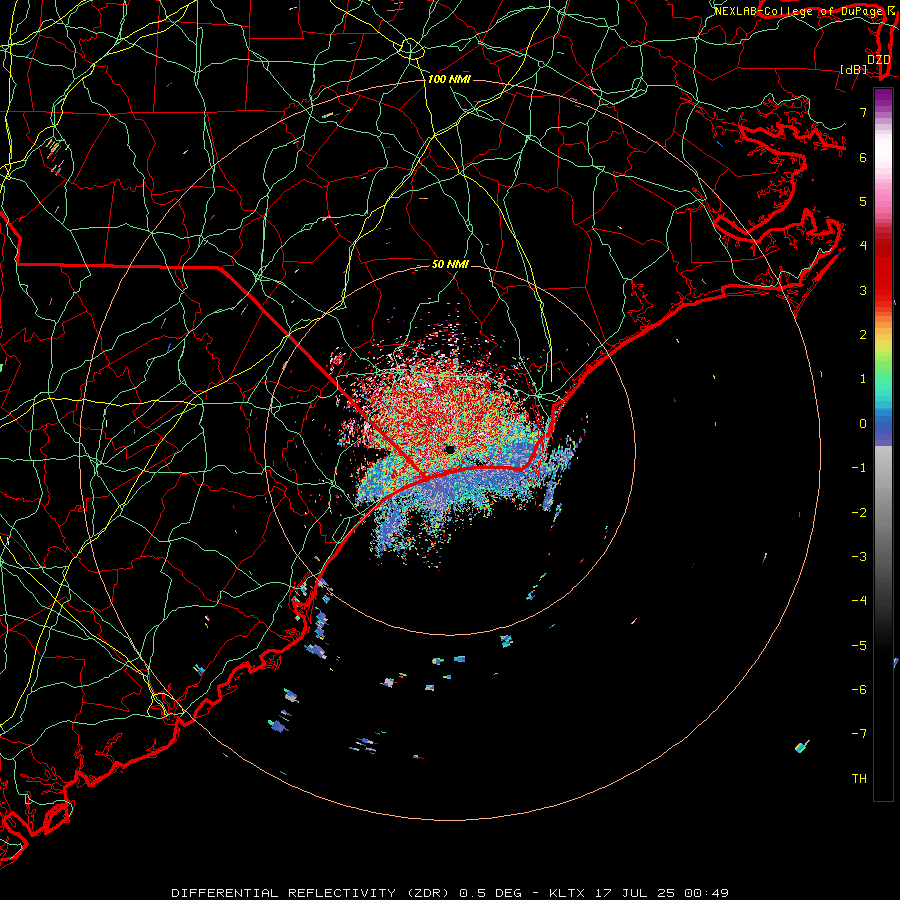Click the 5 value on the color scale

pyautogui.click(x=863, y=201)
